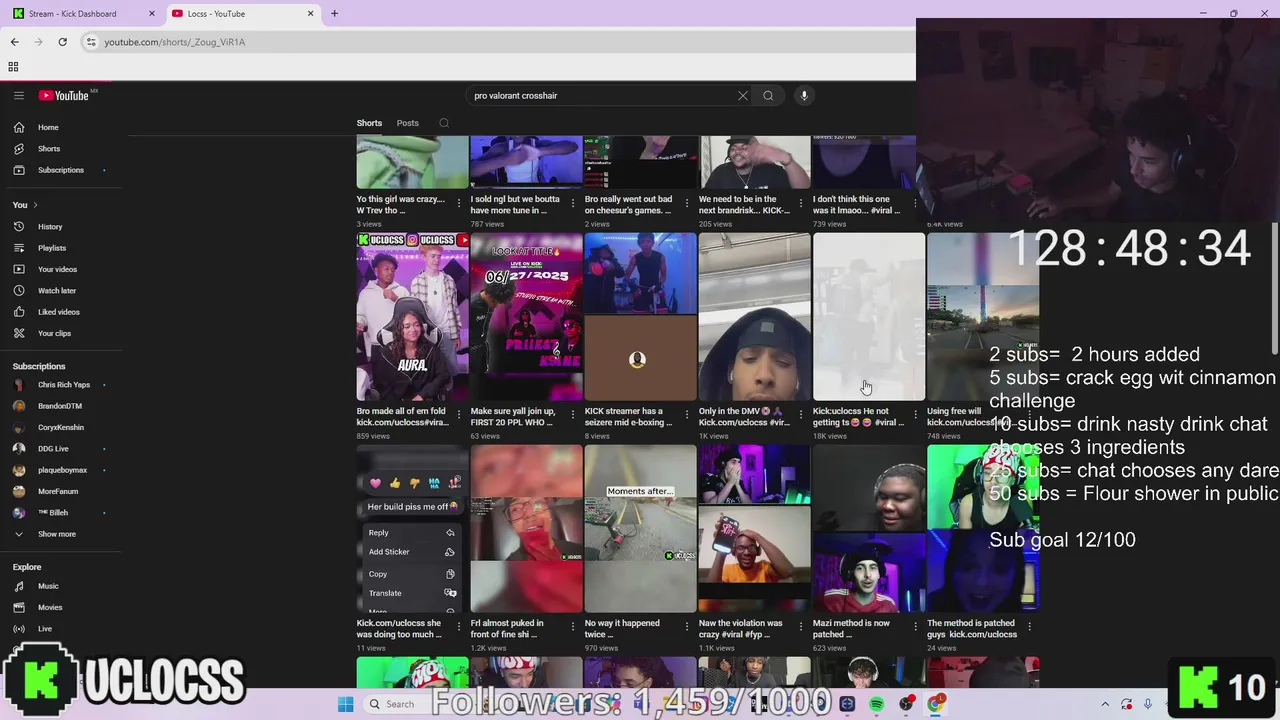Viewport: 1280px width, 720px height.
Task: Open options menu for 'Bro made all of em fold'
Action: pyautogui.click(x=459, y=415)
